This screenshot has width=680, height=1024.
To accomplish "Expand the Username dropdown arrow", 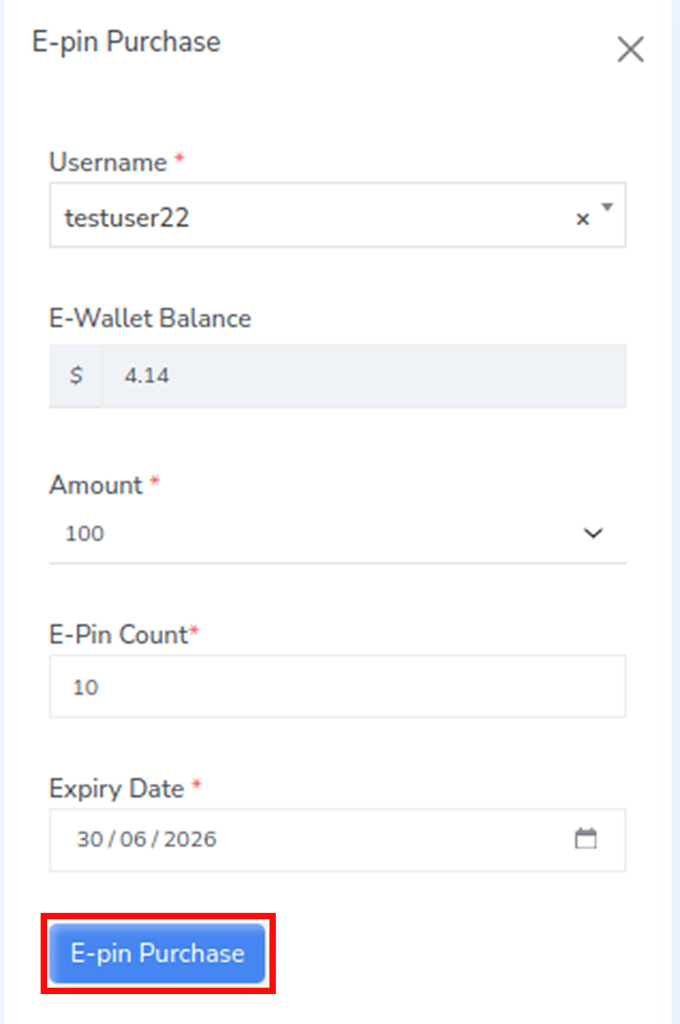I will pos(607,208).
